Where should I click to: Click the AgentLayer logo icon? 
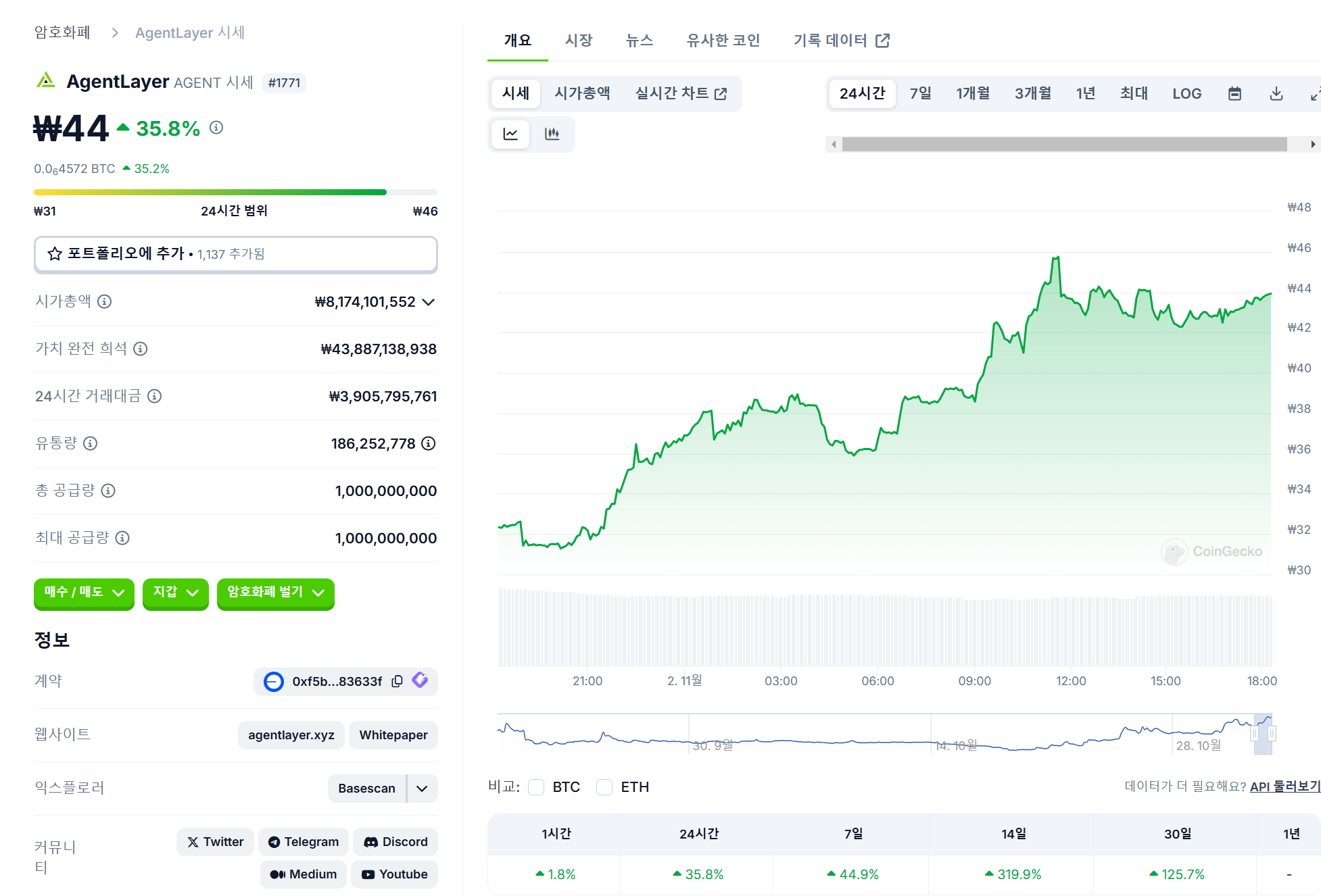[46, 81]
